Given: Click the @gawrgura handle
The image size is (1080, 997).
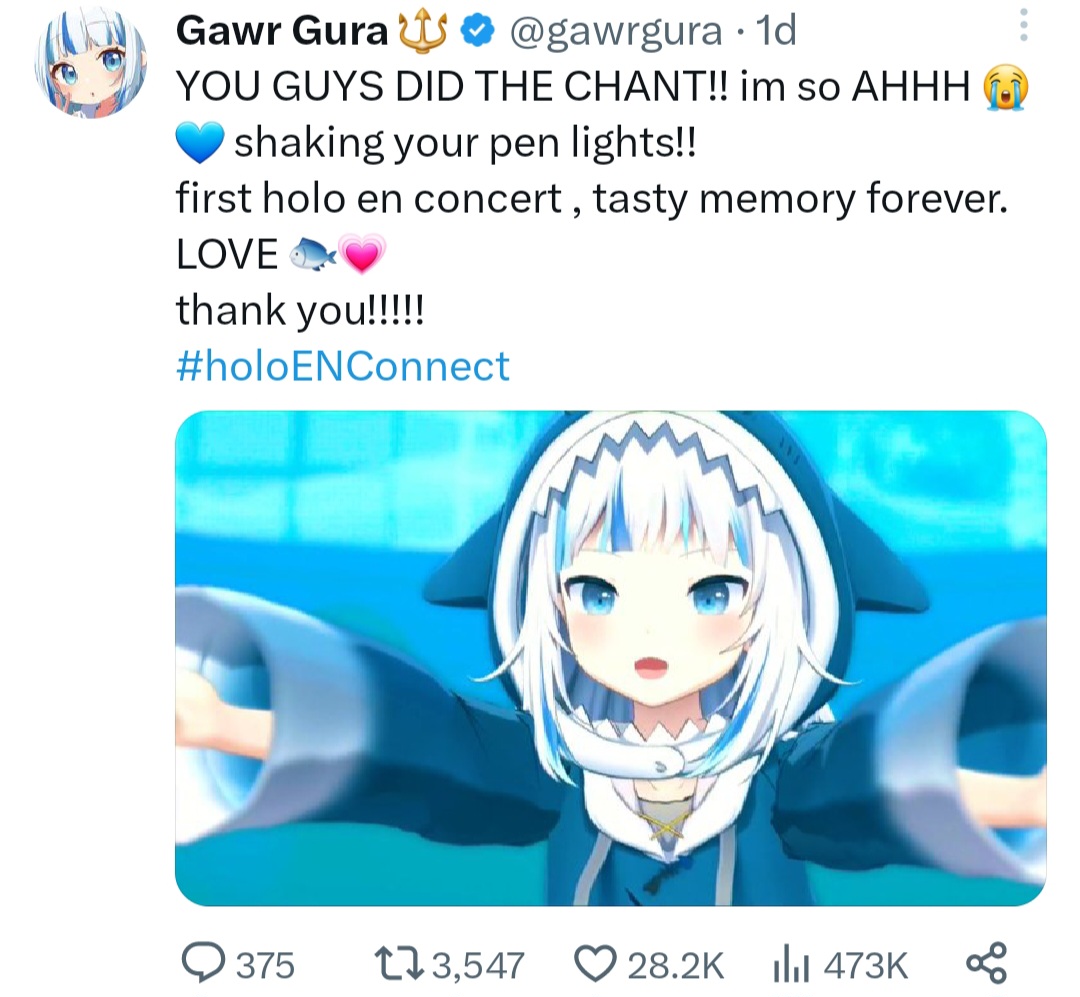Looking at the screenshot, I should click(616, 31).
